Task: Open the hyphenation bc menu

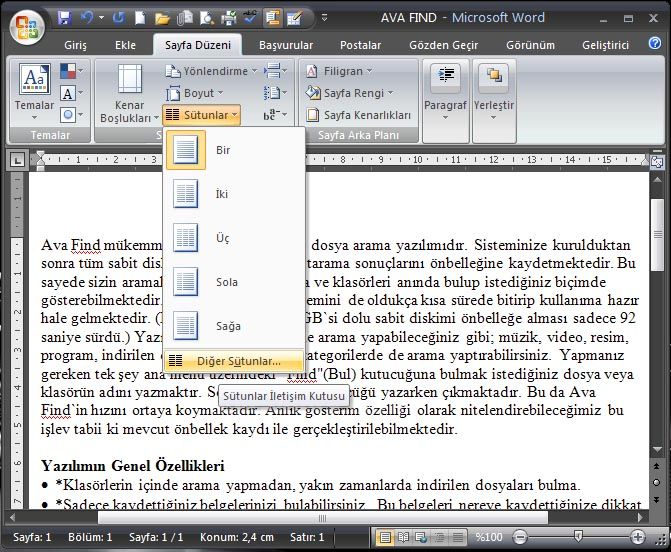Action: coord(275,115)
